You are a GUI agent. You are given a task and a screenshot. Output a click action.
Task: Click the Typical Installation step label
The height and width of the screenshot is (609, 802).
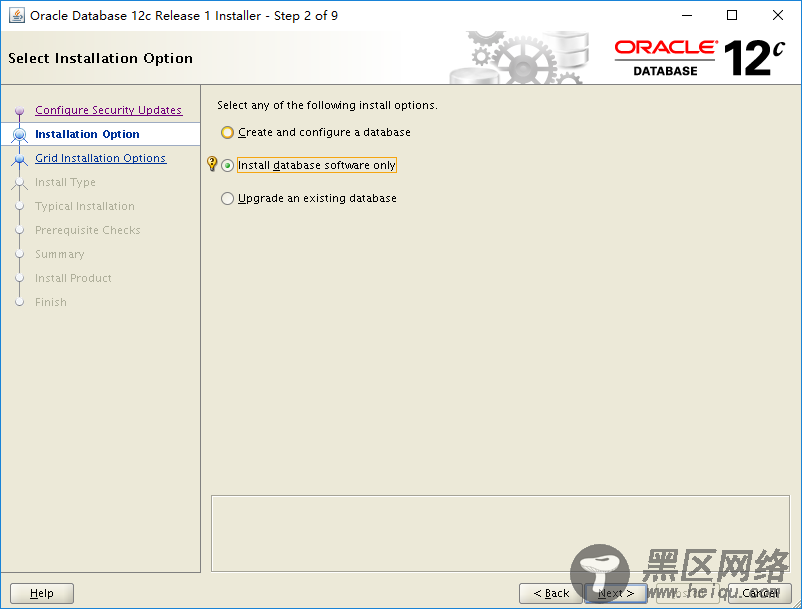(84, 206)
